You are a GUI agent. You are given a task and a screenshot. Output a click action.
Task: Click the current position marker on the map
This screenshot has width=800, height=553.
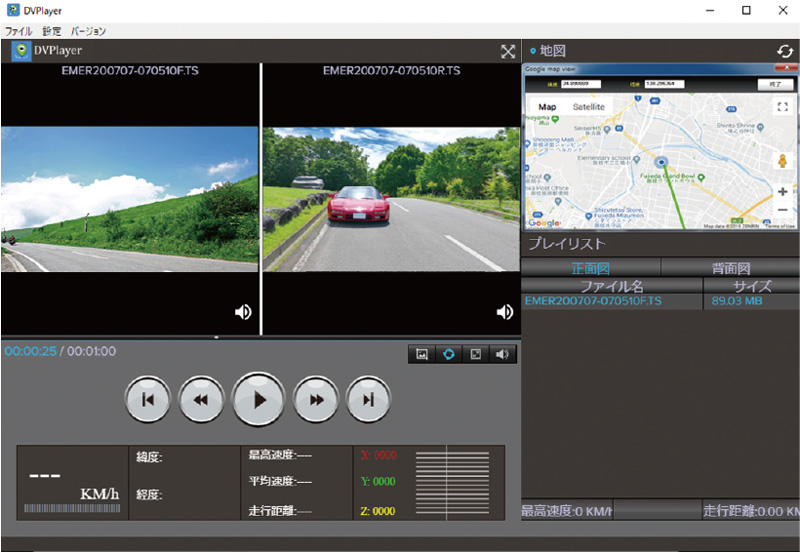[661, 162]
